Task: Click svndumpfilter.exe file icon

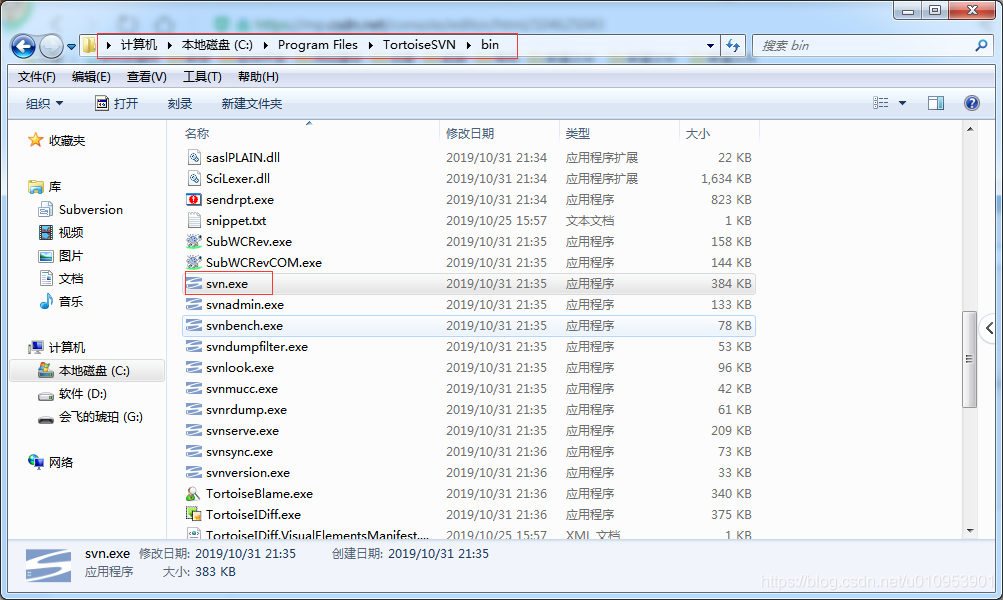Action: tap(194, 347)
